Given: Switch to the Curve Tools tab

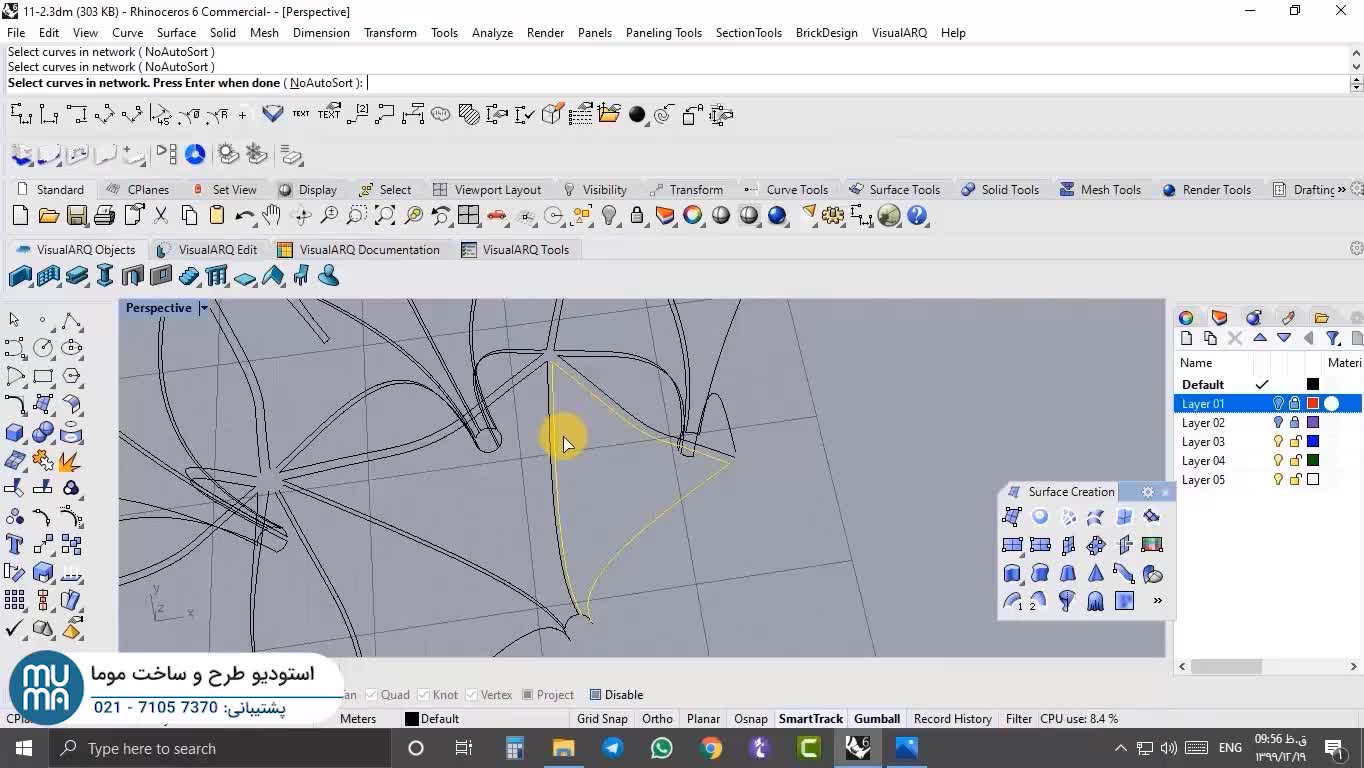Looking at the screenshot, I should point(796,190).
